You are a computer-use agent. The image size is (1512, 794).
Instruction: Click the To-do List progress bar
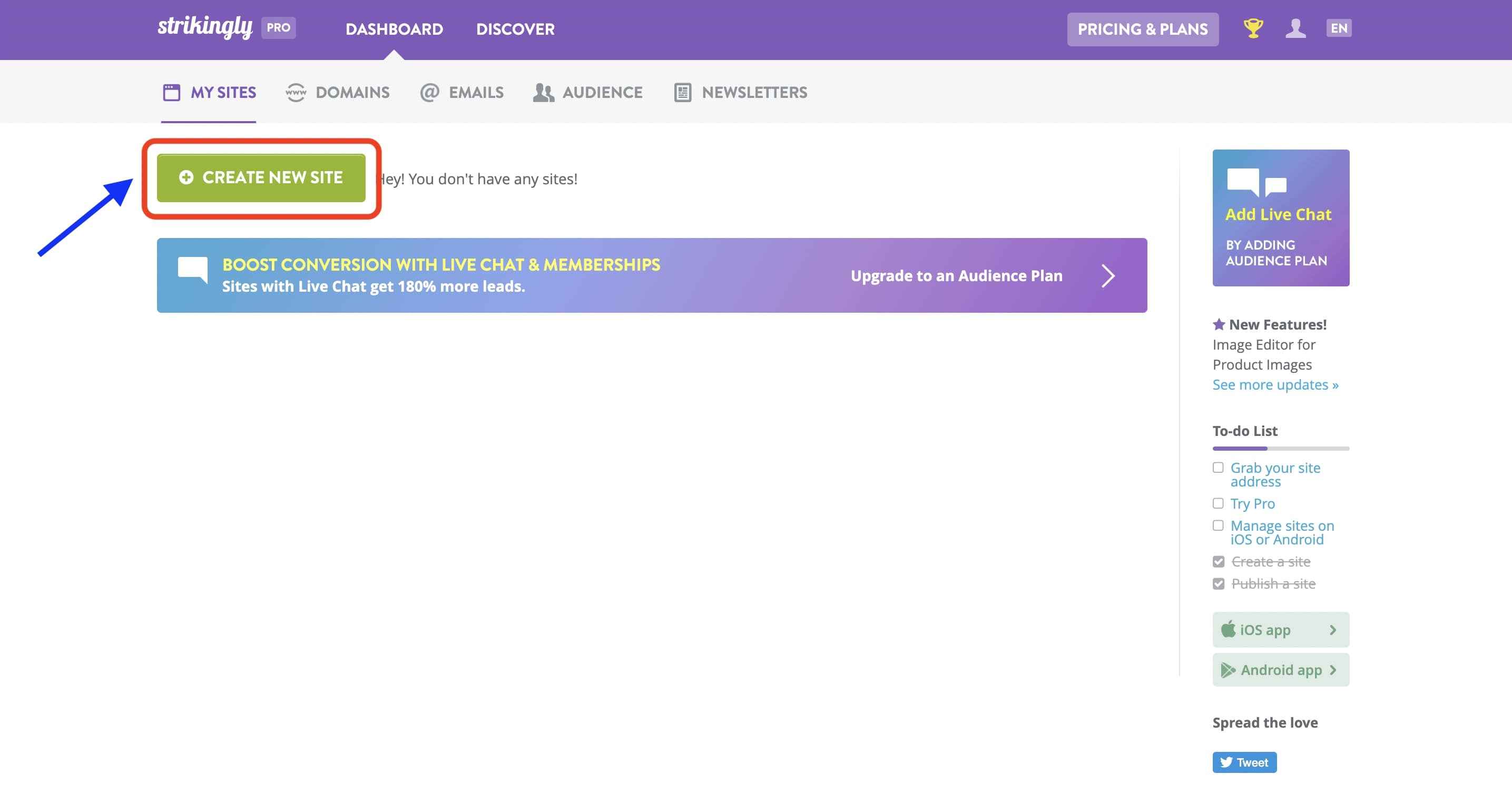[x=1280, y=449]
